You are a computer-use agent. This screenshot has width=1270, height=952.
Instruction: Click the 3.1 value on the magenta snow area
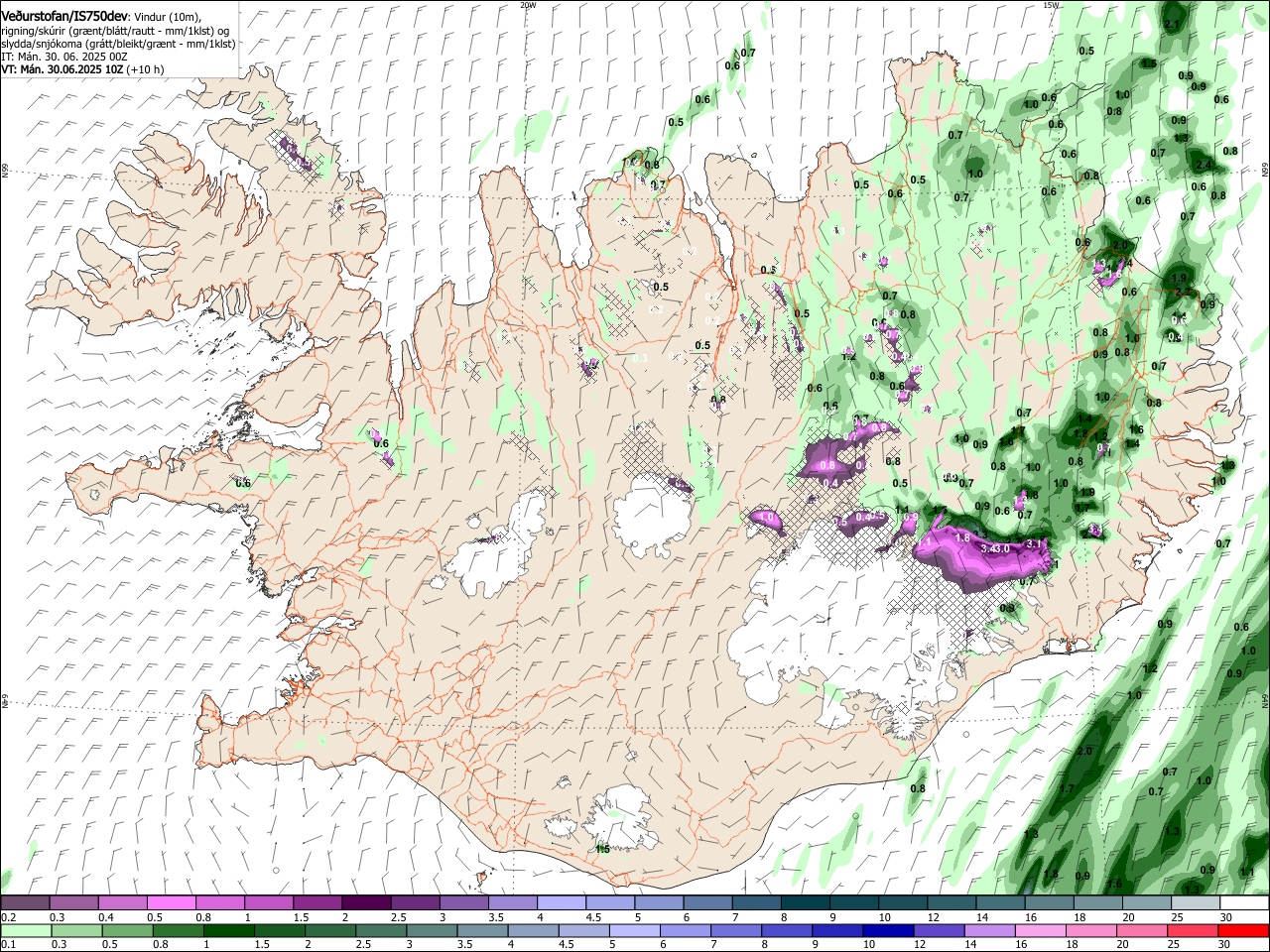1033,543
